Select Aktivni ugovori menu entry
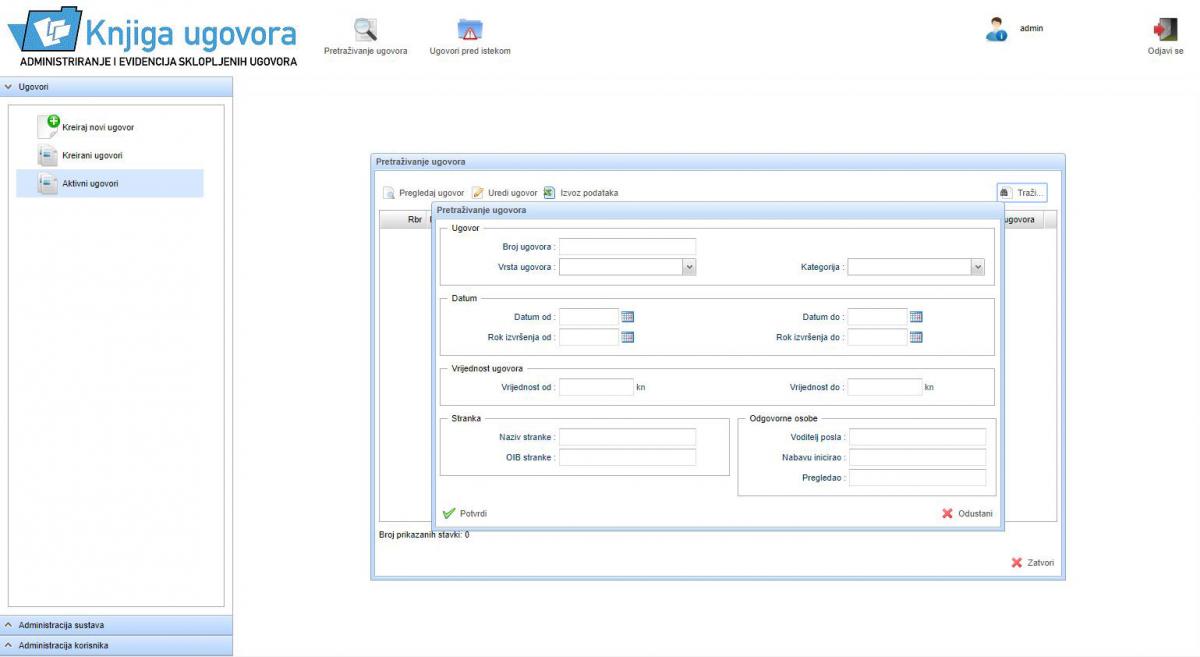Viewport: 1200px width, 657px height. pos(109,183)
